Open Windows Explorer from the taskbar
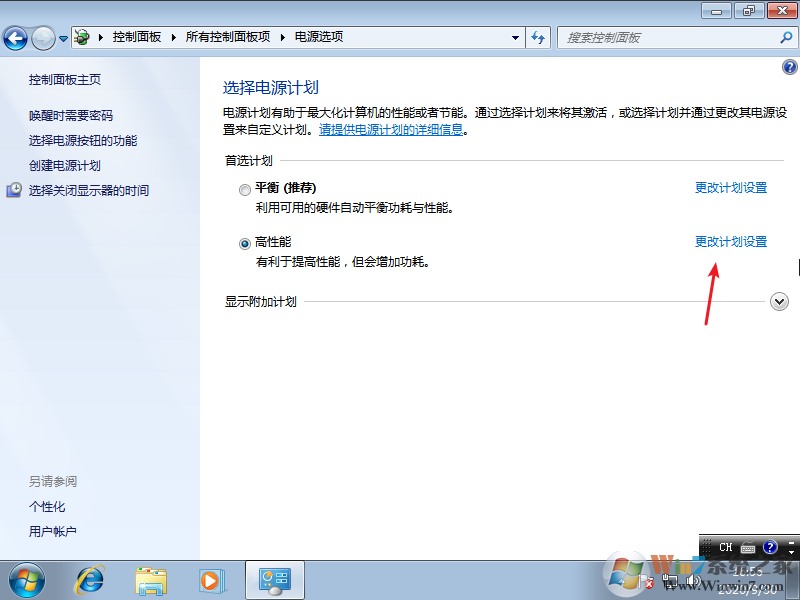800x600 pixels. click(x=151, y=580)
